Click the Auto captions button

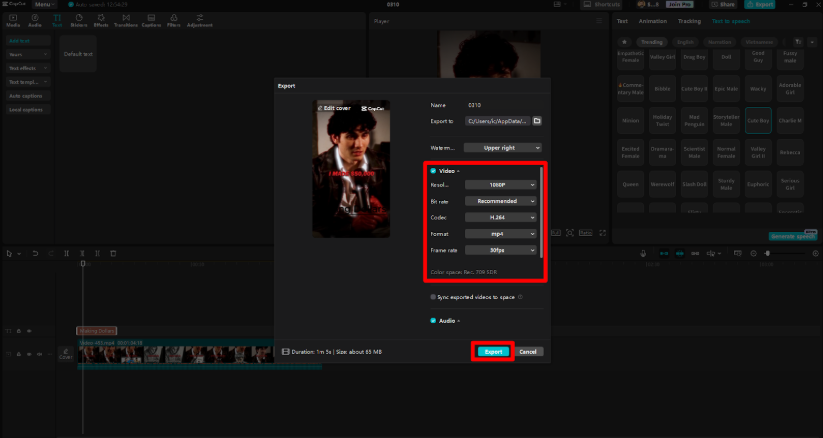click(x=28, y=96)
